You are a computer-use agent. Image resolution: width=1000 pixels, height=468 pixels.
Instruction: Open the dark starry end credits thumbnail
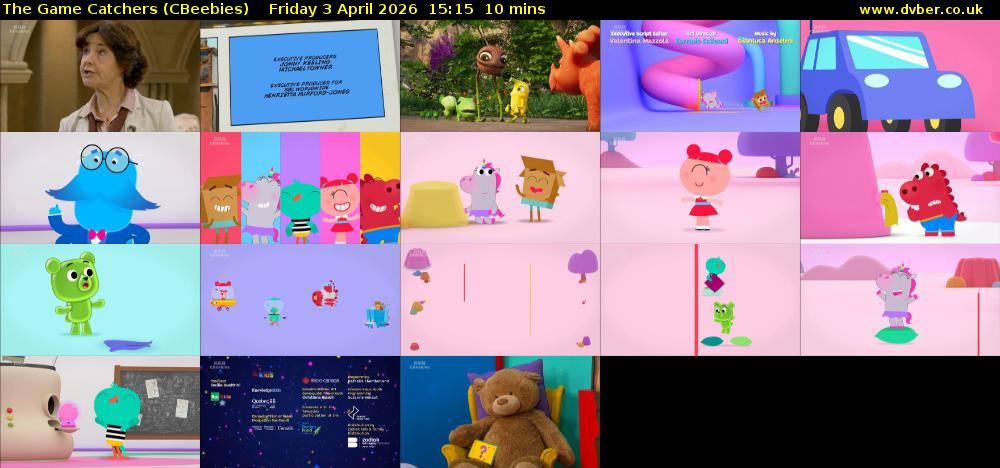pos(300,412)
